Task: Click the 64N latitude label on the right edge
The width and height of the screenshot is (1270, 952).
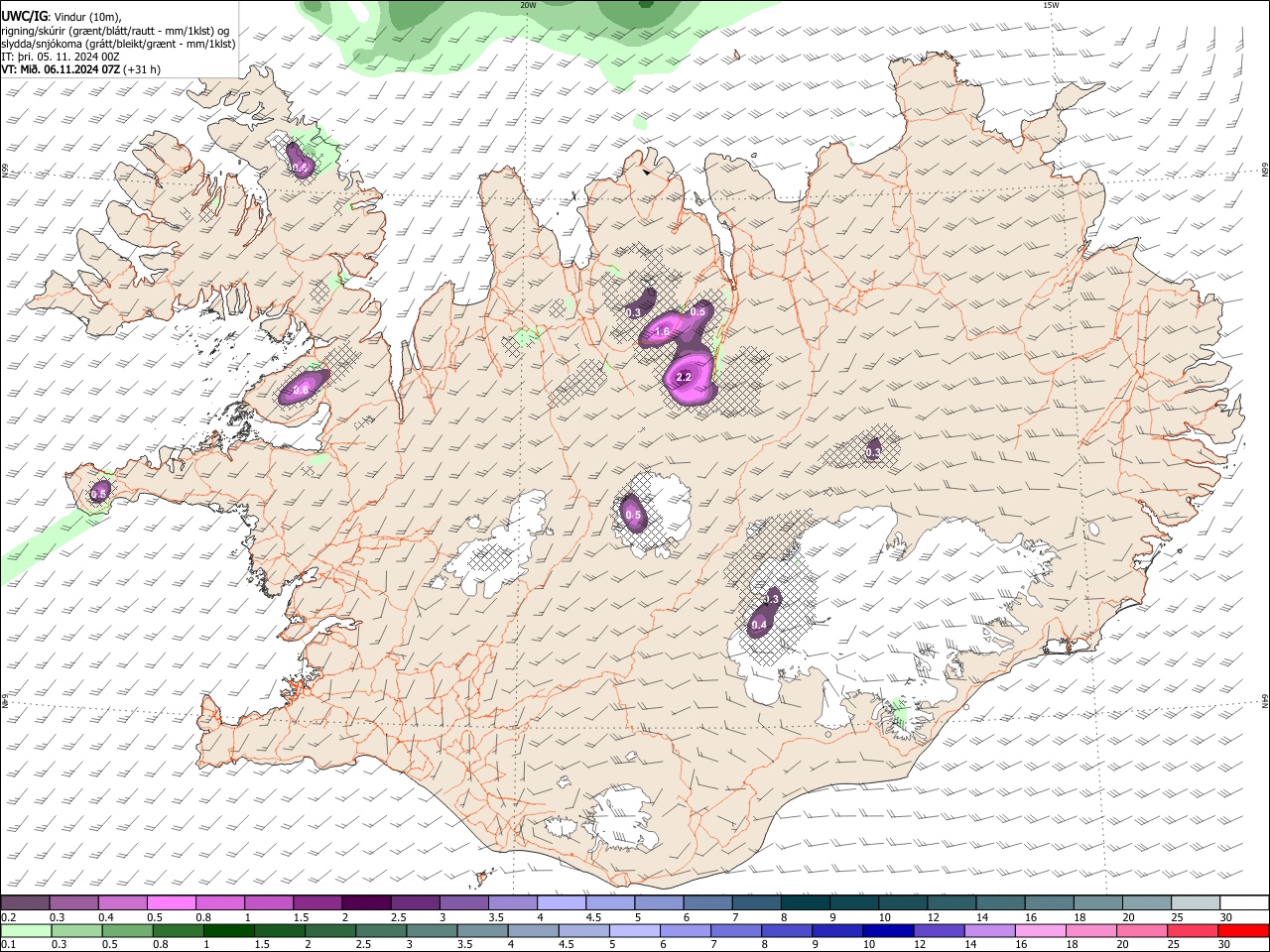Action: coord(1265,701)
